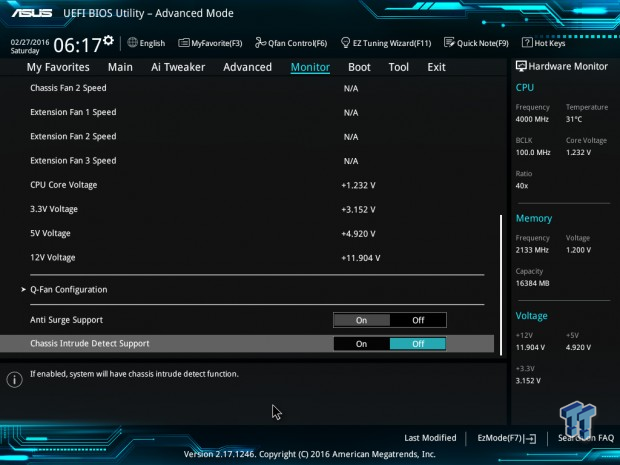This screenshot has width=620, height=465.
Task: Click the 2133 MHz memory frequency
Action: click(532, 250)
